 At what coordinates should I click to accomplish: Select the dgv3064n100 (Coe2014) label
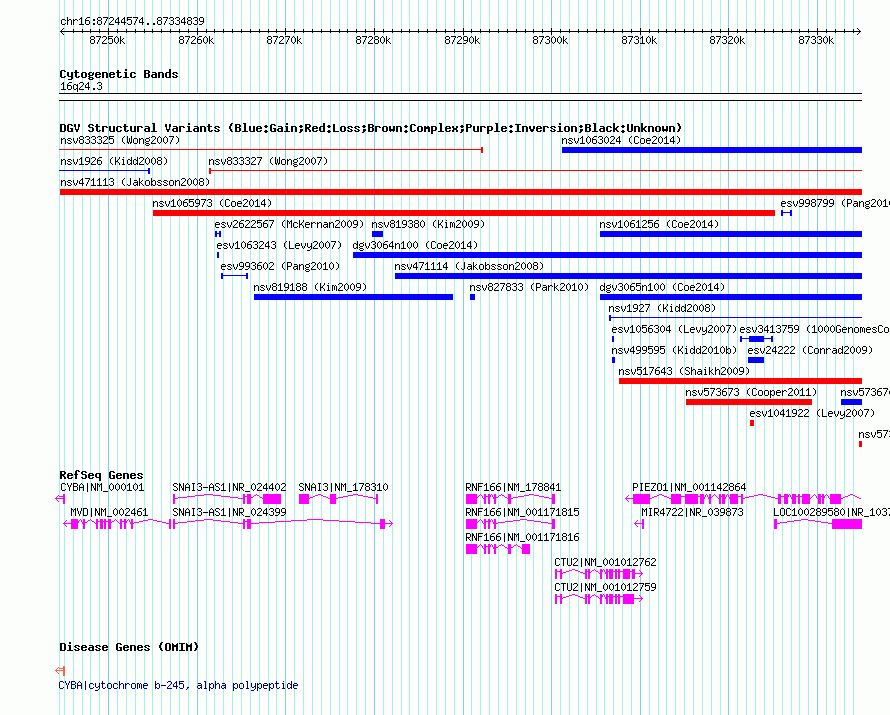pos(415,245)
